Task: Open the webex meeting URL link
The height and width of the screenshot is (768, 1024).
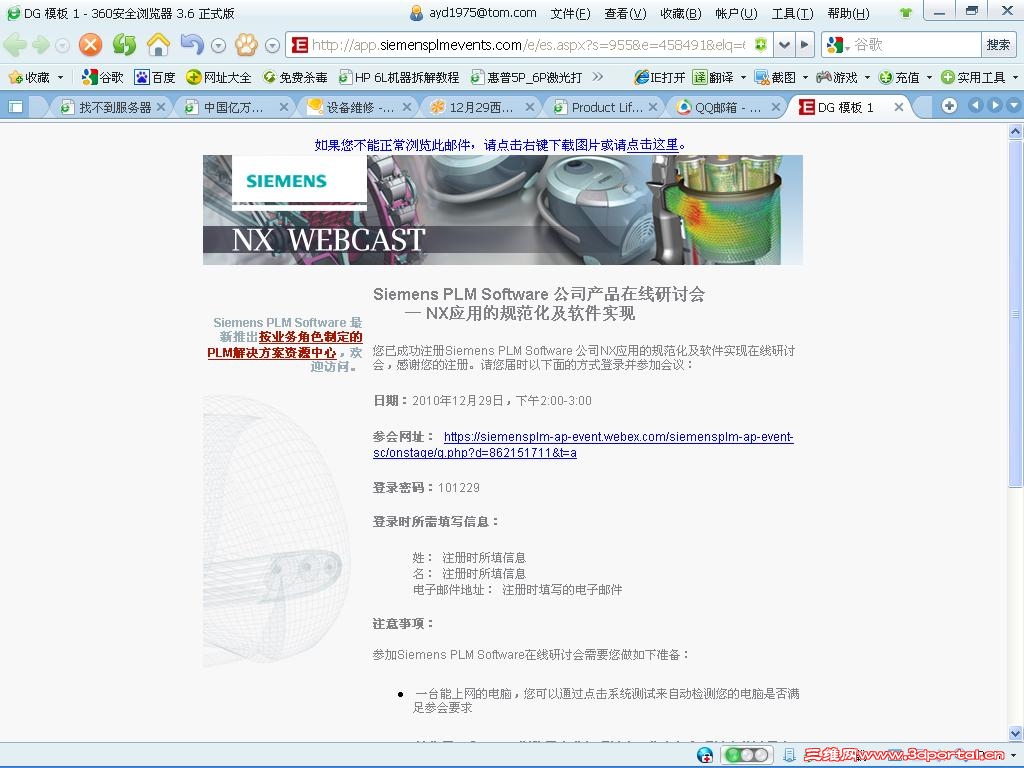Action: (583, 445)
